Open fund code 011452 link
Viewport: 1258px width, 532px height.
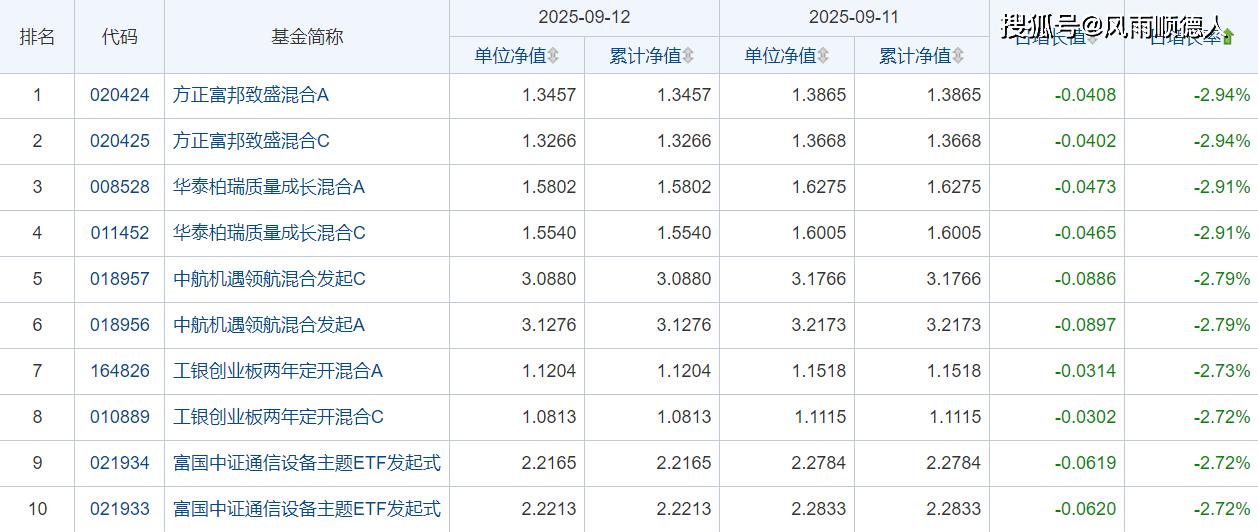(120, 234)
